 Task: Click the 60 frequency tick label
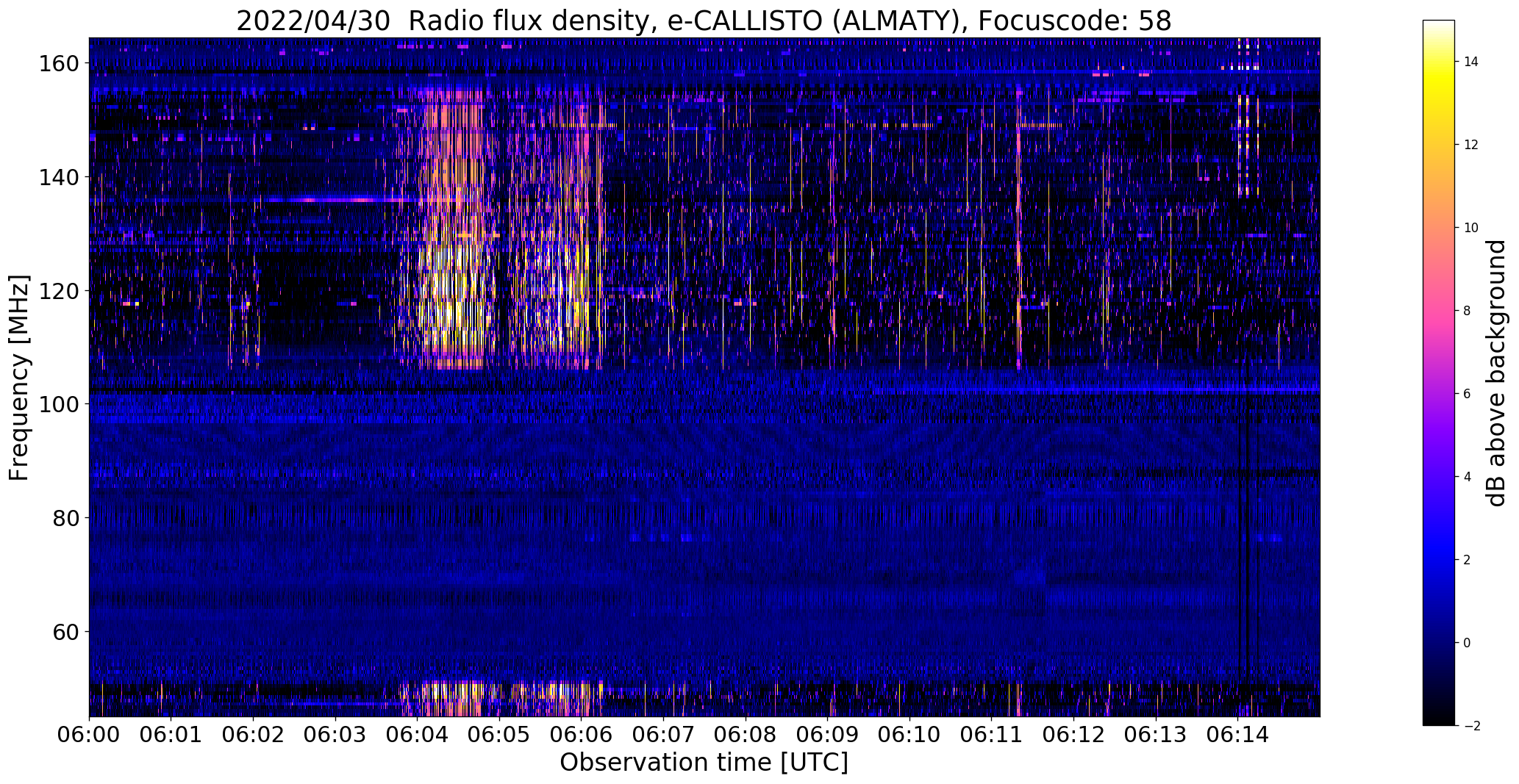pos(65,632)
